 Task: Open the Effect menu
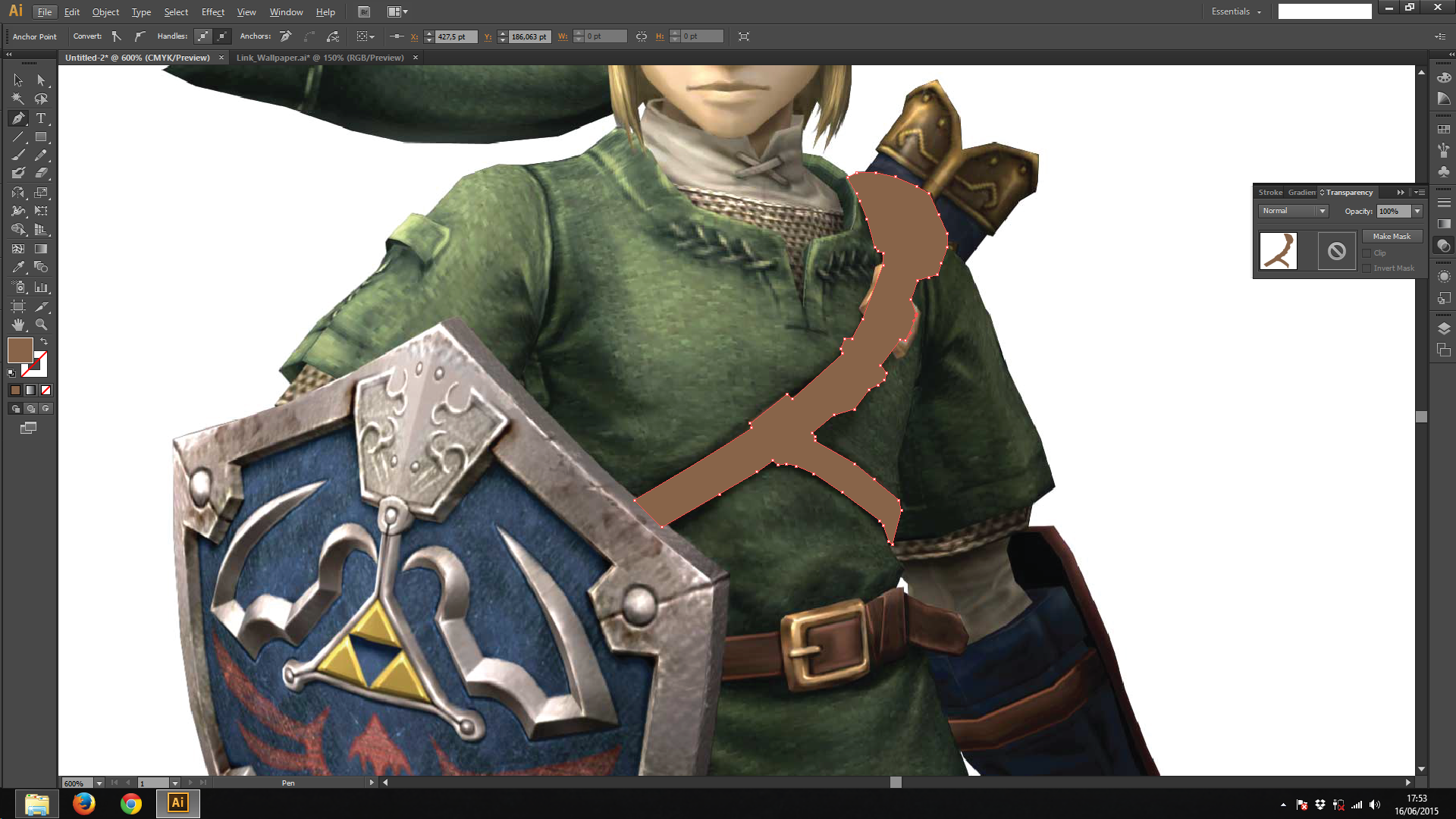(x=213, y=12)
